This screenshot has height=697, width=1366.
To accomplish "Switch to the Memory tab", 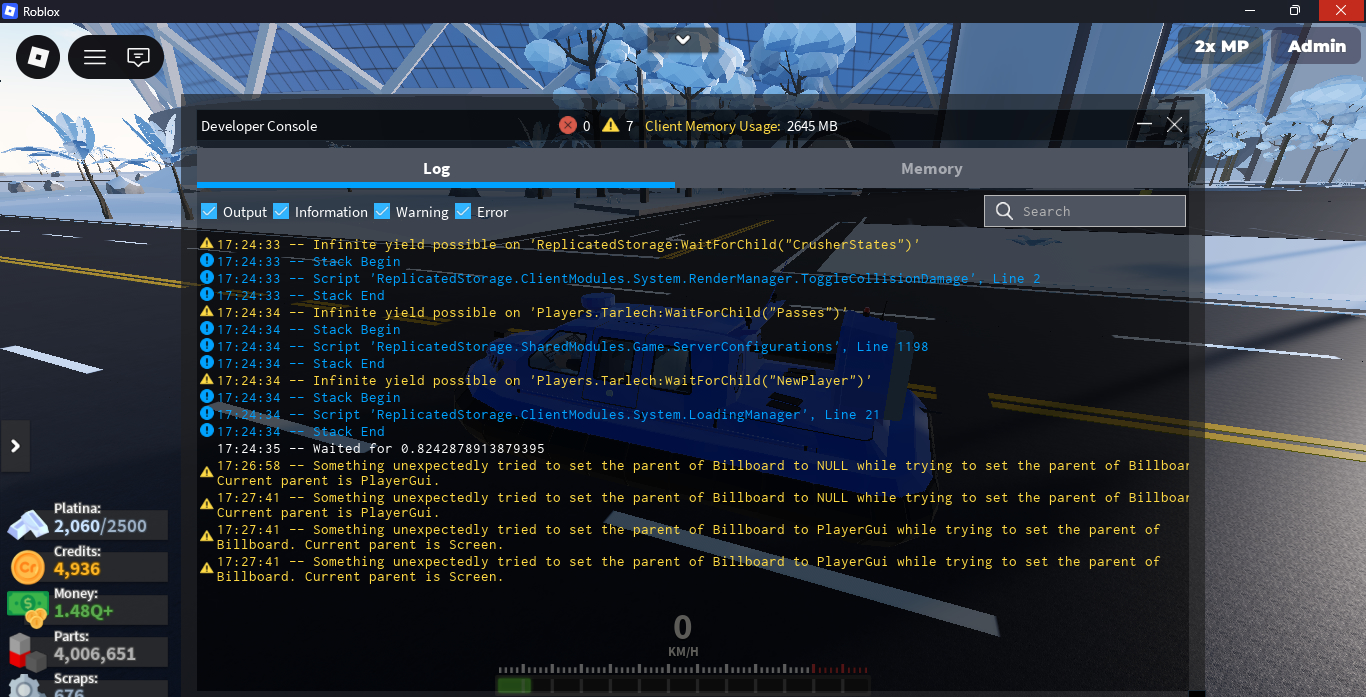I will point(931,169).
